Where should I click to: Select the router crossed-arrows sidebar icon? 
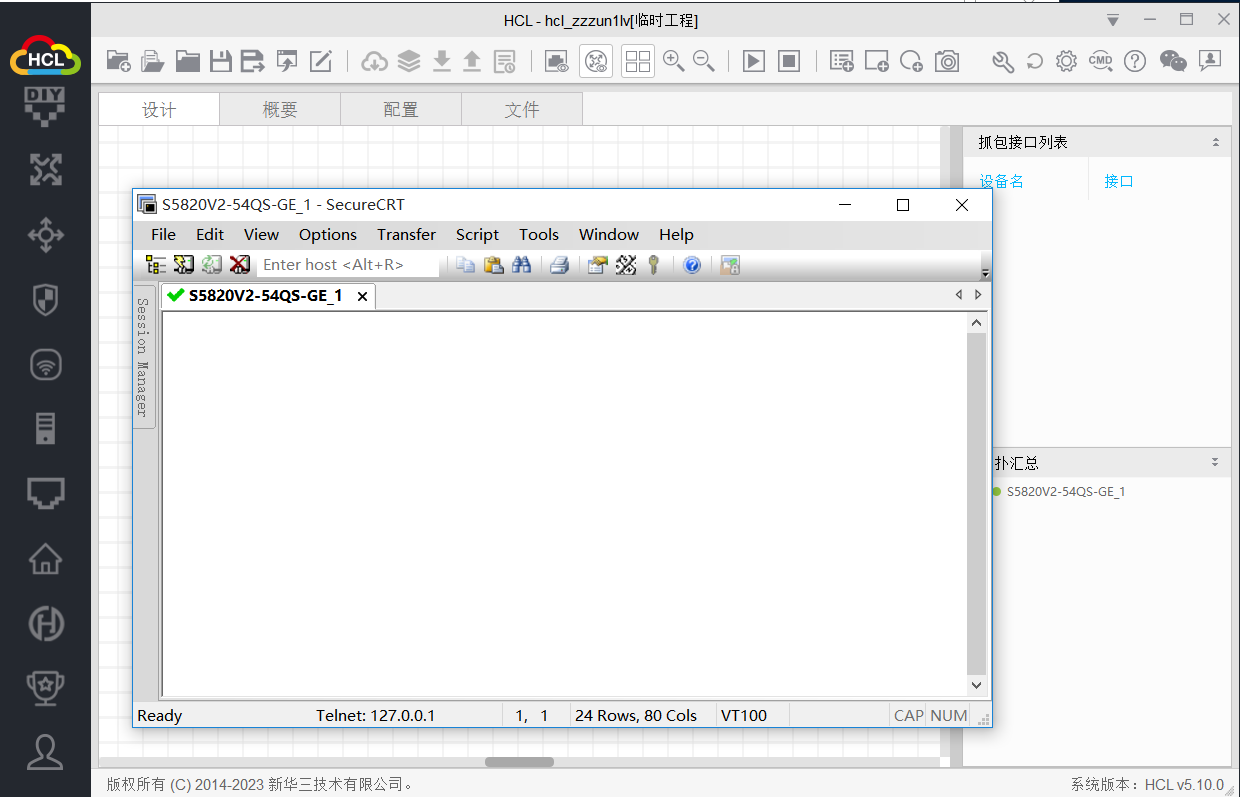pos(45,170)
